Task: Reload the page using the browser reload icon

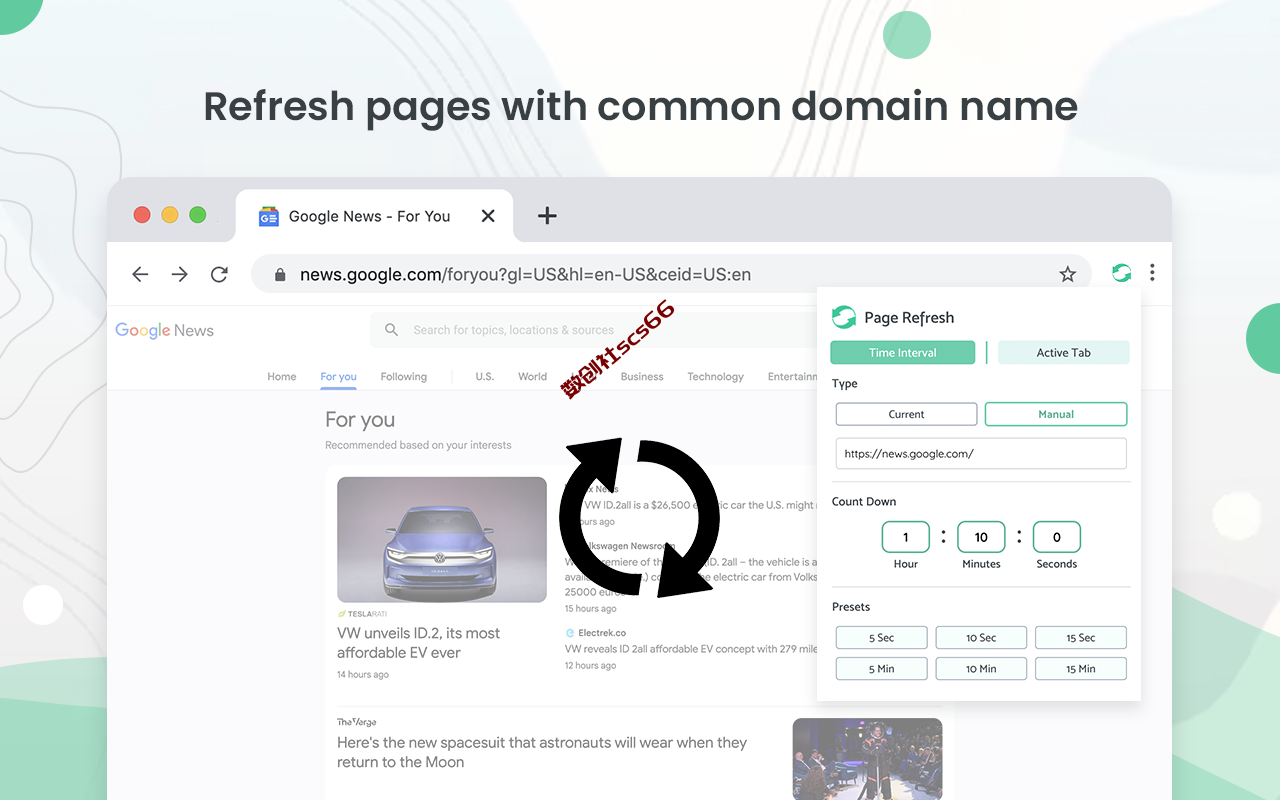Action: [x=219, y=274]
